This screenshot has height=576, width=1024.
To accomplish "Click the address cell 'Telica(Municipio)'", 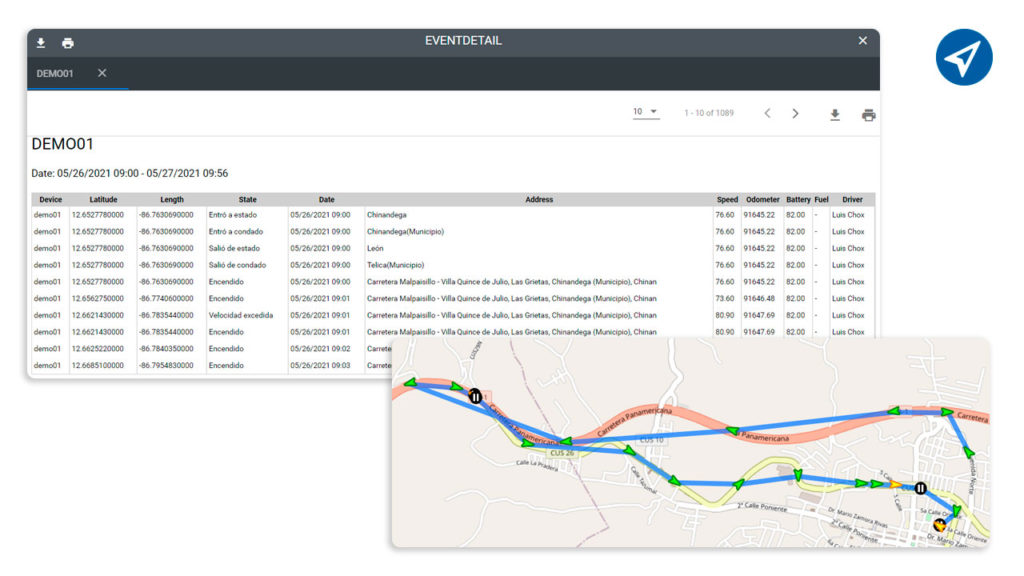I will 395,265.
